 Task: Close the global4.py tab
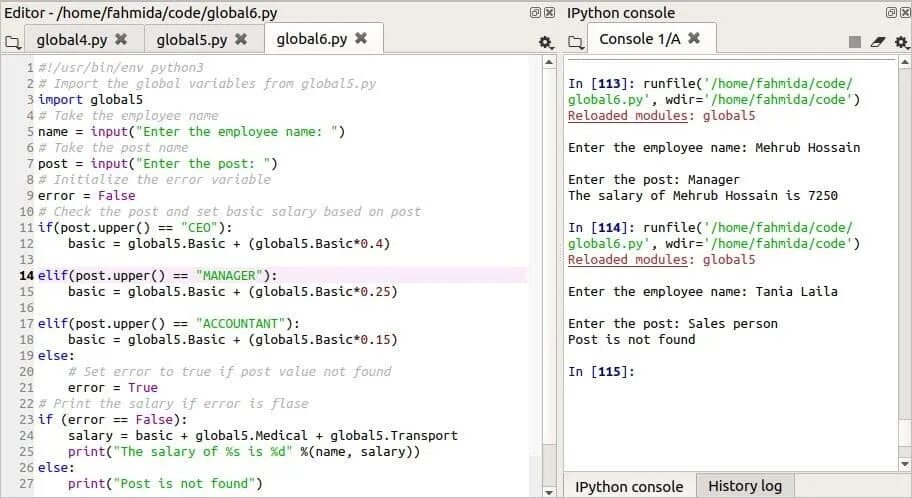(x=121, y=39)
